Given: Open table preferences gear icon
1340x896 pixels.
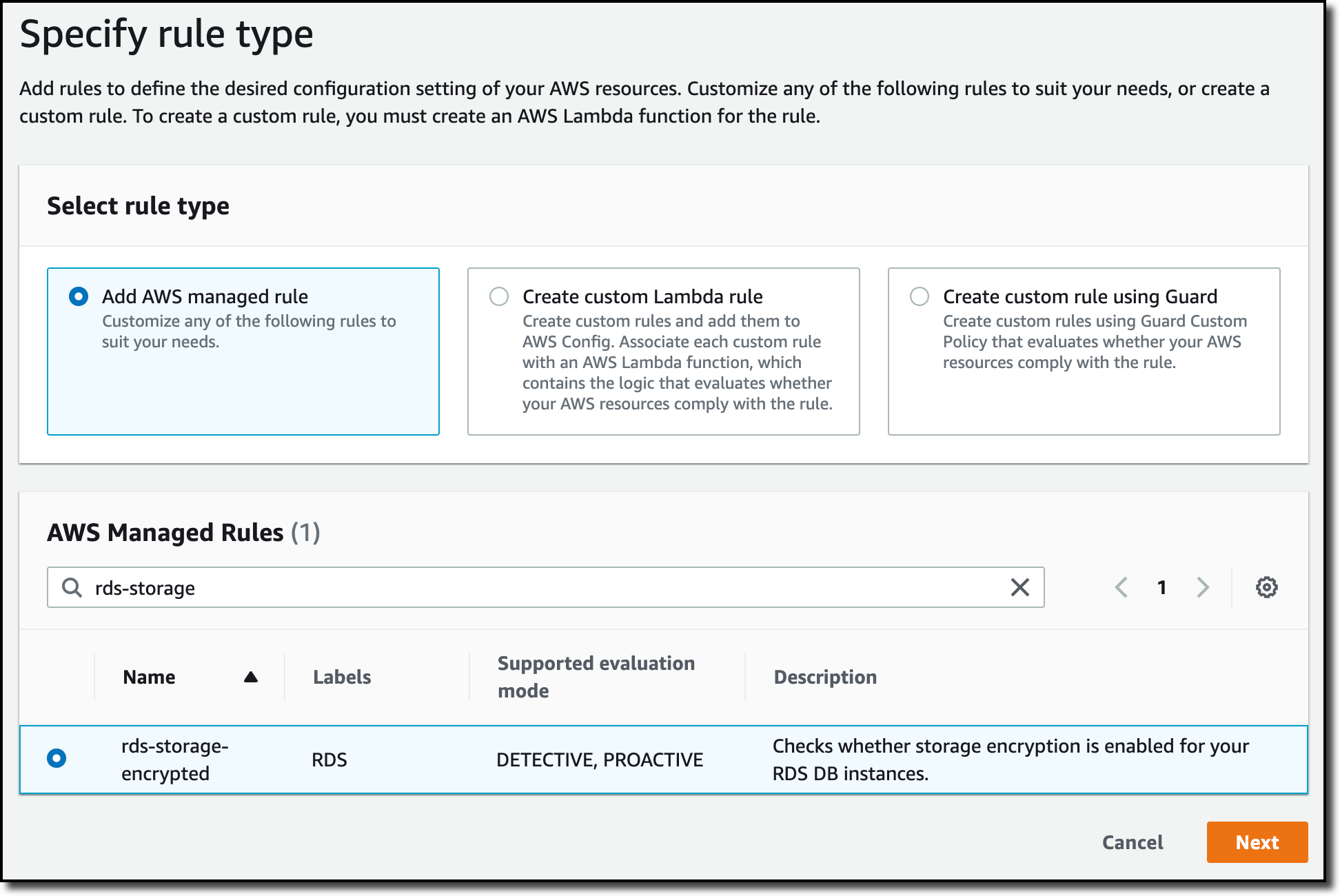Looking at the screenshot, I should point(1266,587).
